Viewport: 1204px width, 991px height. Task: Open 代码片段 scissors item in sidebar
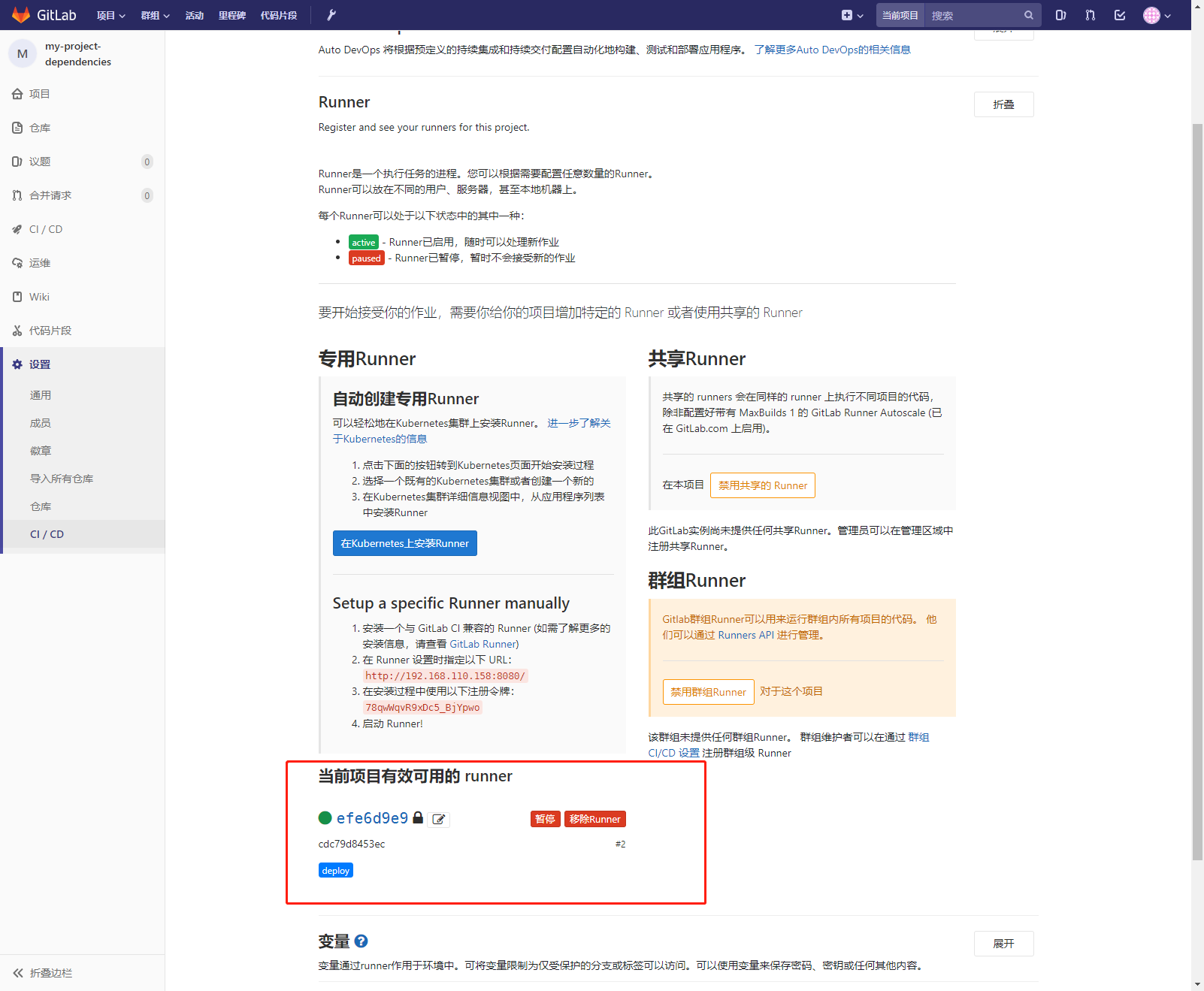(x=50, y=331)
